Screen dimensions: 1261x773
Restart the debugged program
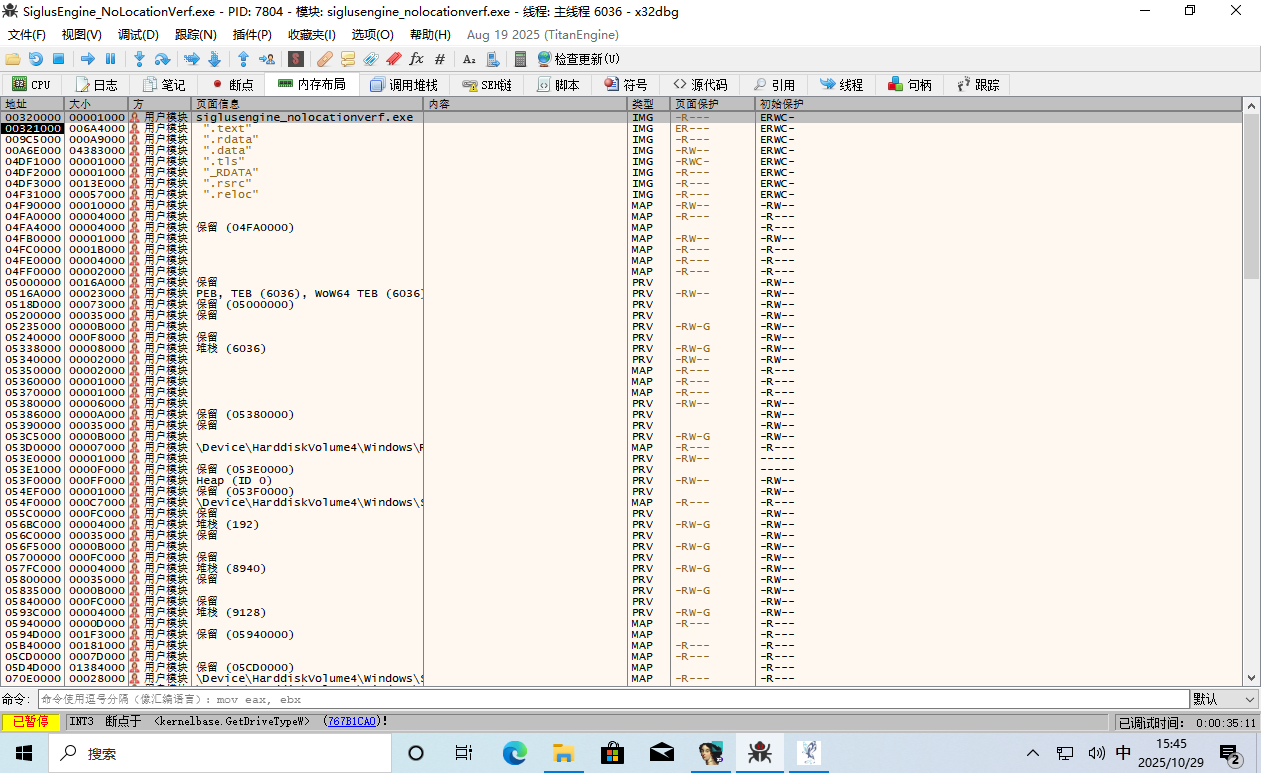35,59
